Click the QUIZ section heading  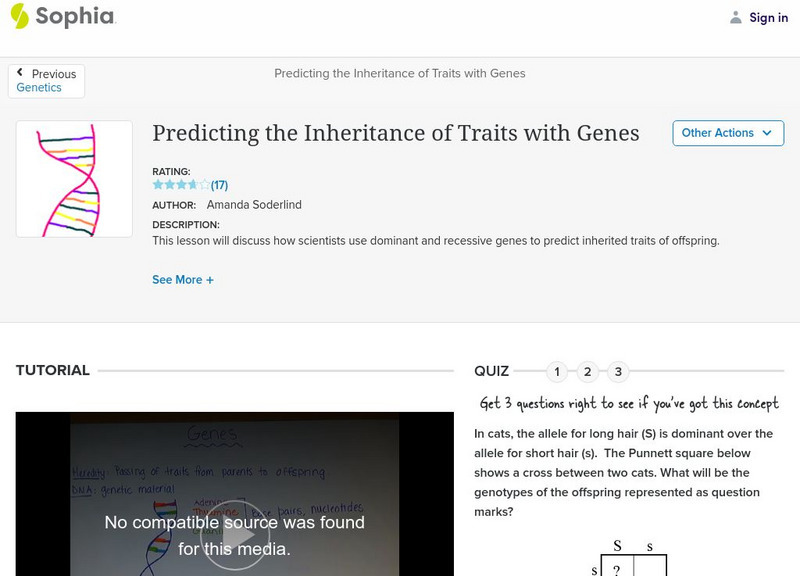pyautogui.click(x=492, y=372)
